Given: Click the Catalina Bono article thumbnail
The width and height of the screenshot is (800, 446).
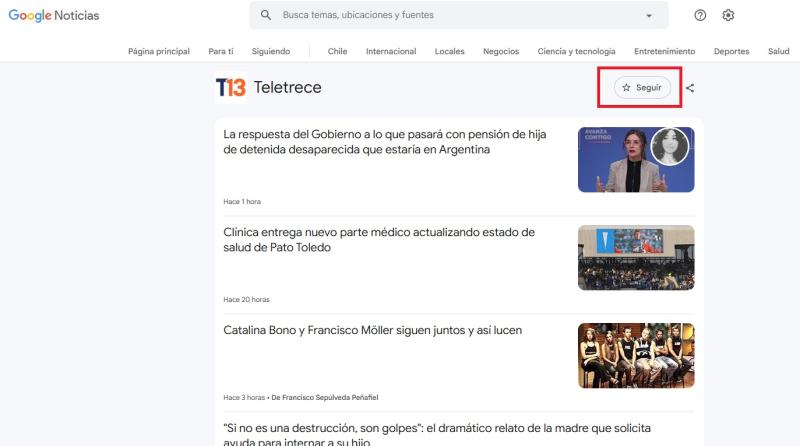Looking at the screenshot, I should [636, 356].
